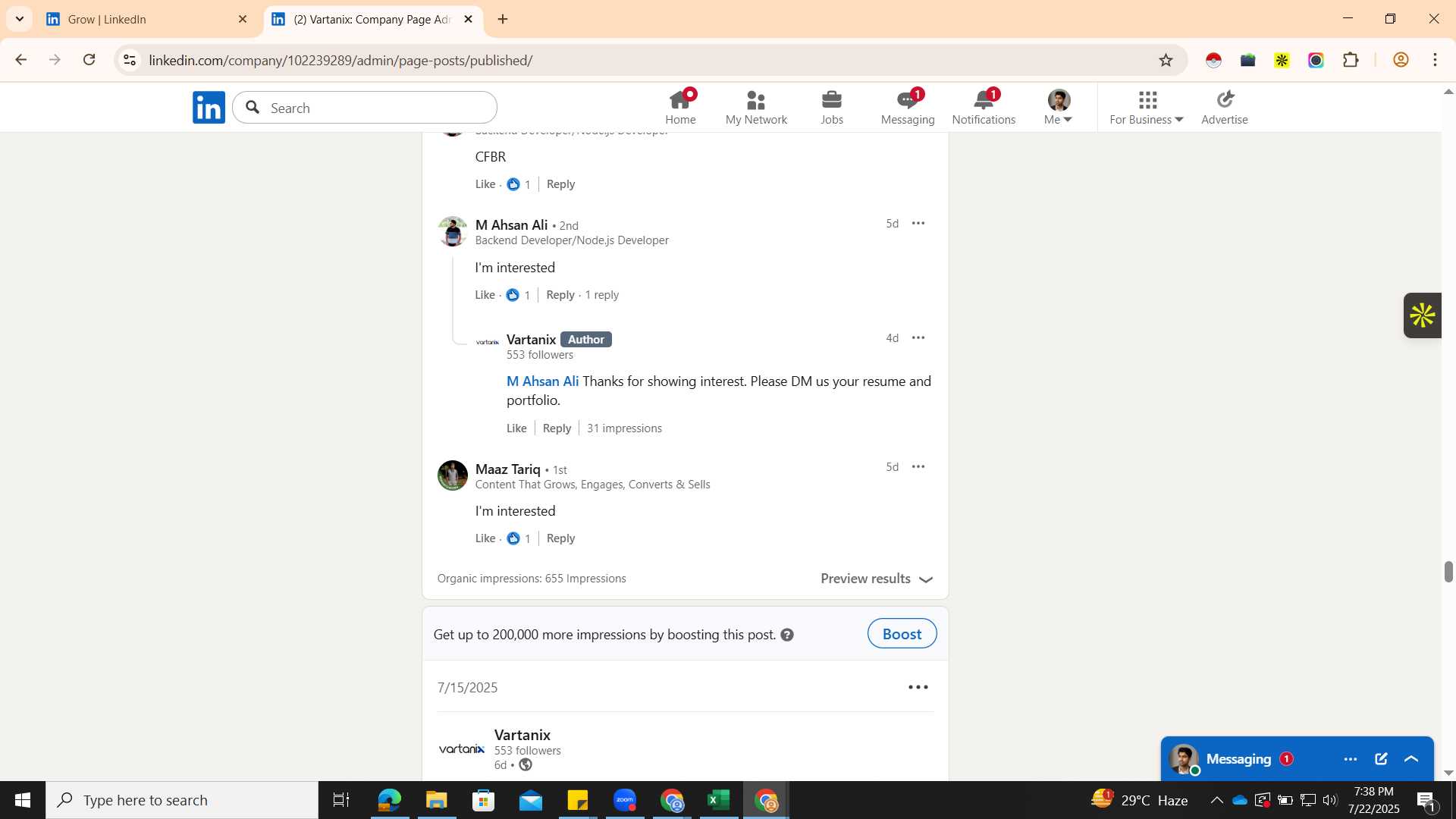1456x819 pixels.
Task: Show the 1 reply thread
Action: point(602,295)
